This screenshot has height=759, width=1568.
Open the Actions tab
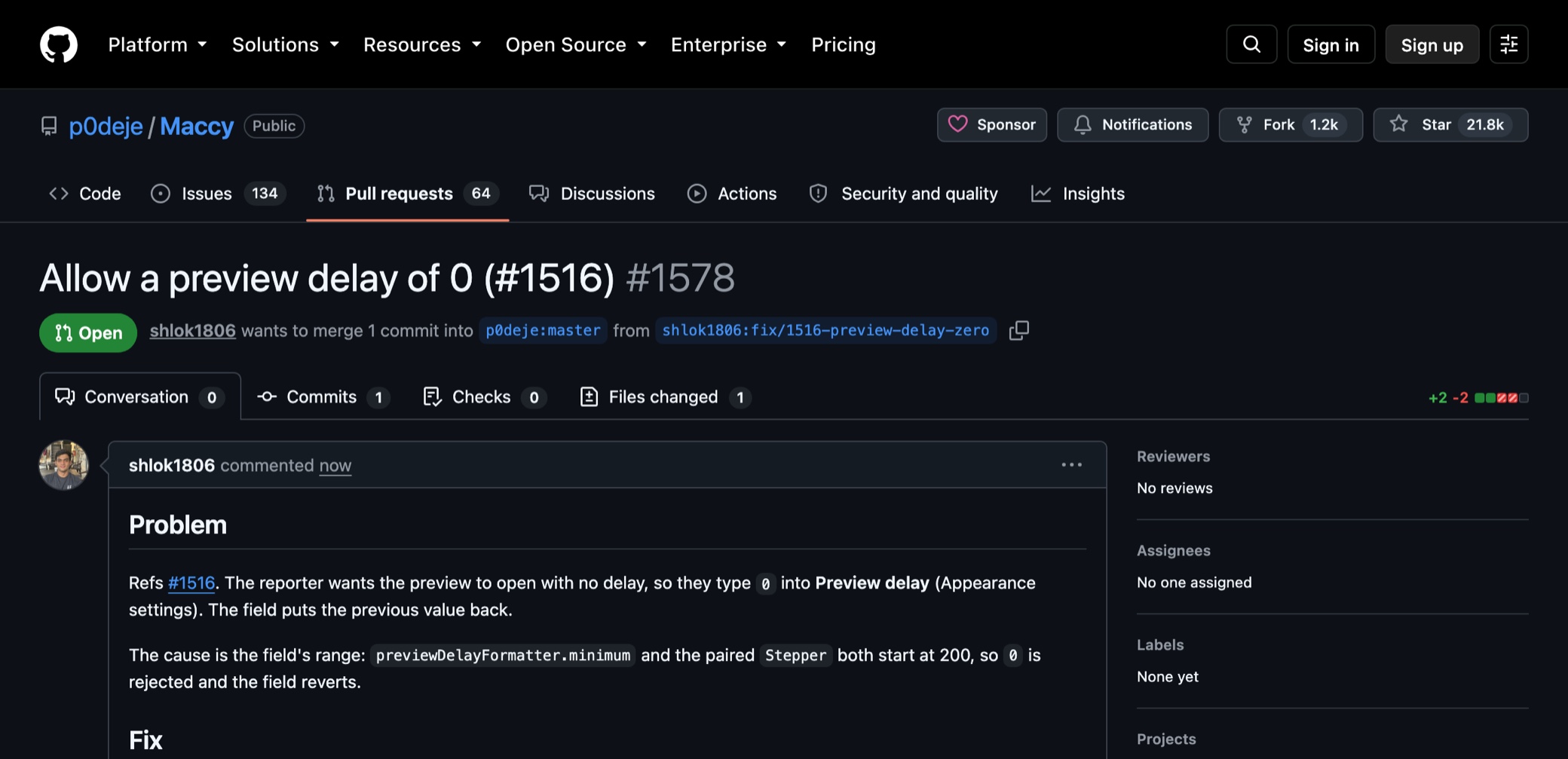click(x=731, y=194)
